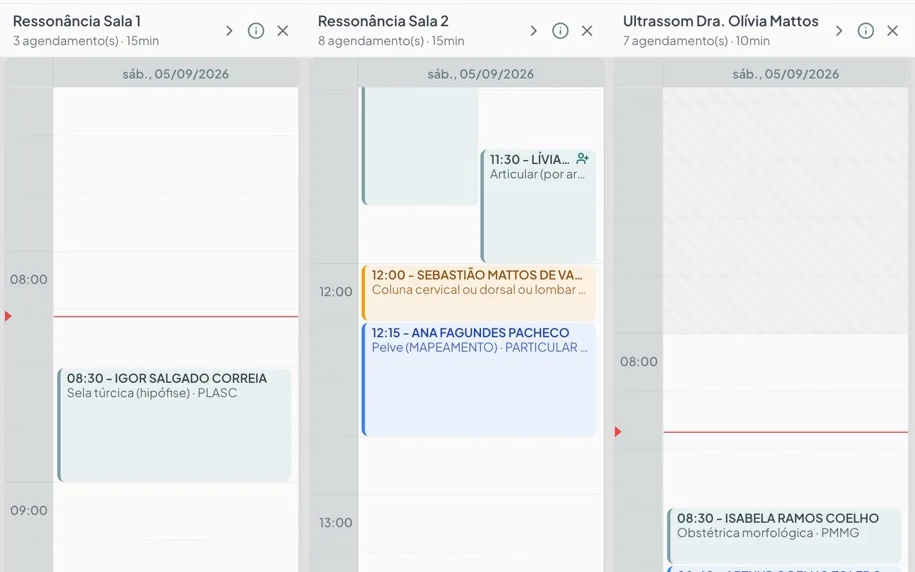Click 13:00 time label in Sala 2
This screenshot has height=572, width=915.
pos(336,522)
